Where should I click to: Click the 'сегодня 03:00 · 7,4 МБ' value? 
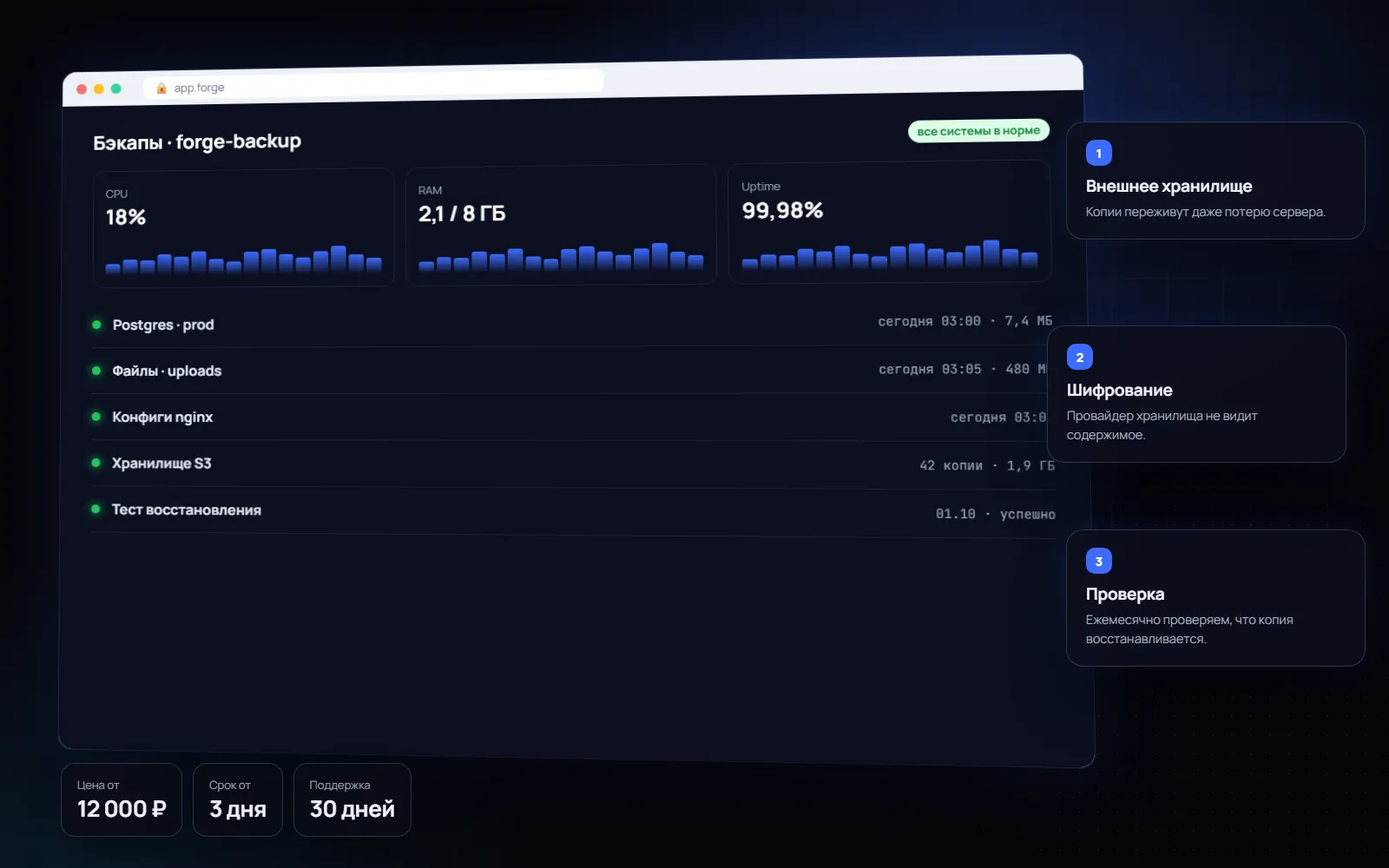pos(964,321)
